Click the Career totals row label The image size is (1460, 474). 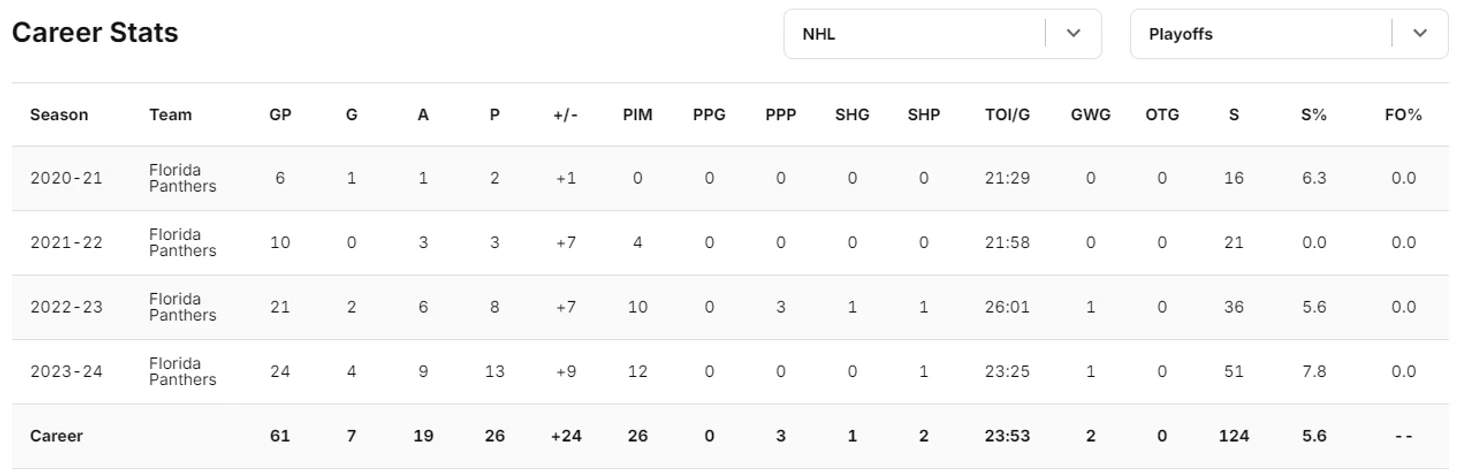coord(56,437)
